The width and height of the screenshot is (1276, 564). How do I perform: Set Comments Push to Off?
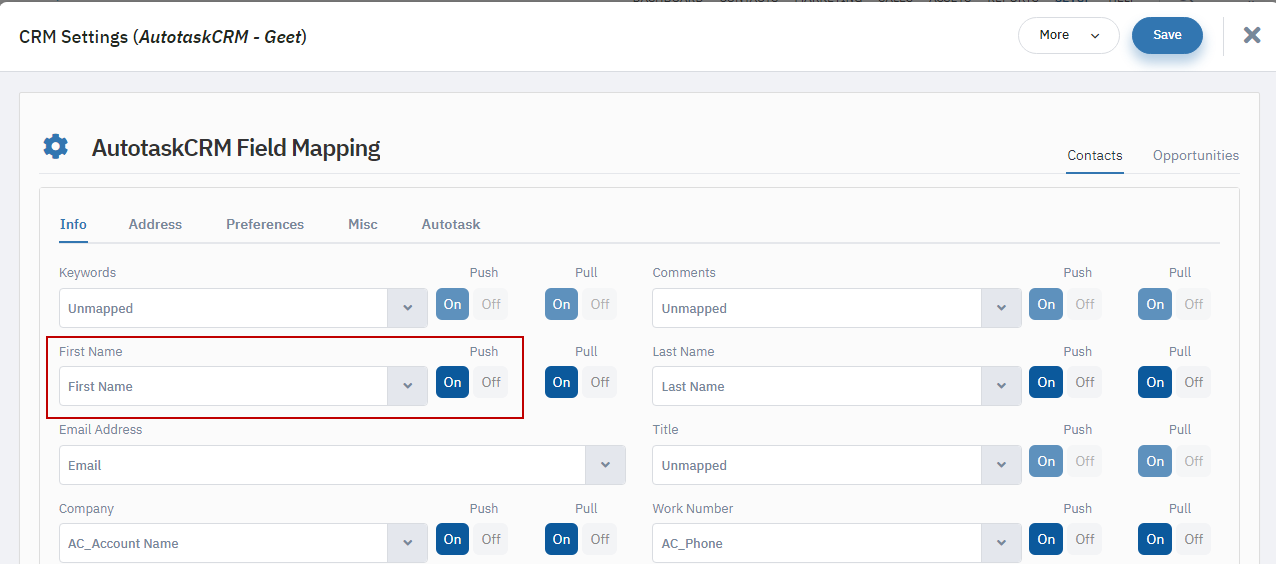1085,304
